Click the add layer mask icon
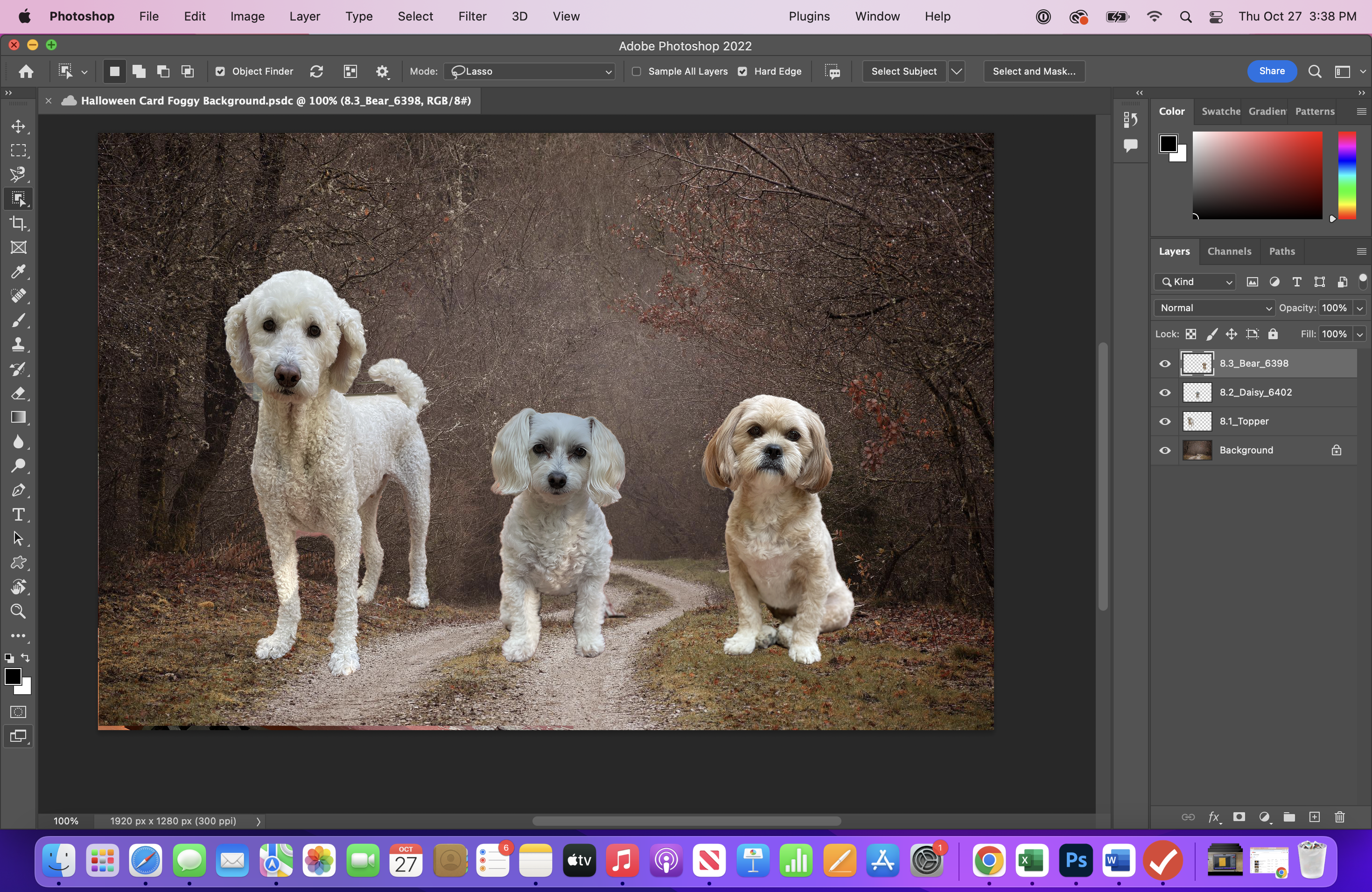 pyautogui.click(x=1239, y=817)
